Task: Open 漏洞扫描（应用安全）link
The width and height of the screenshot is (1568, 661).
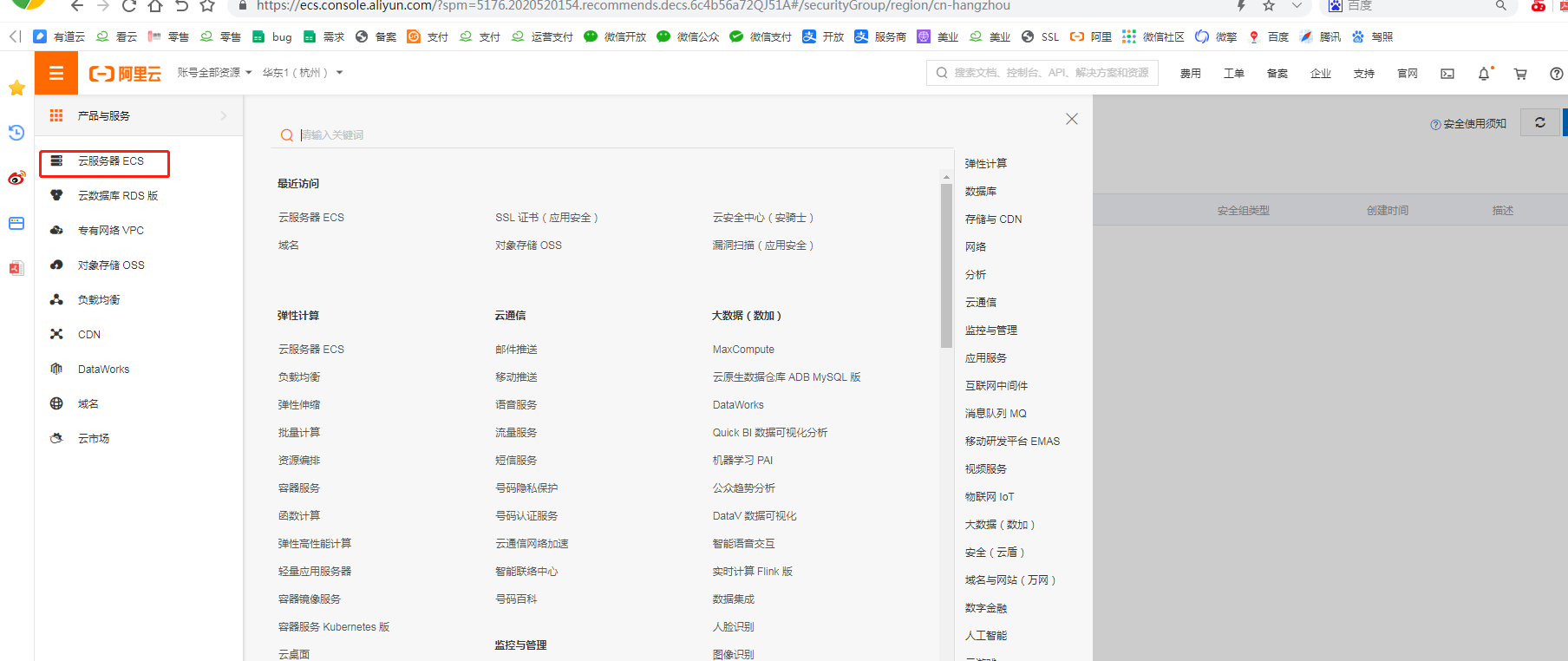Action: tap(763, 245)
